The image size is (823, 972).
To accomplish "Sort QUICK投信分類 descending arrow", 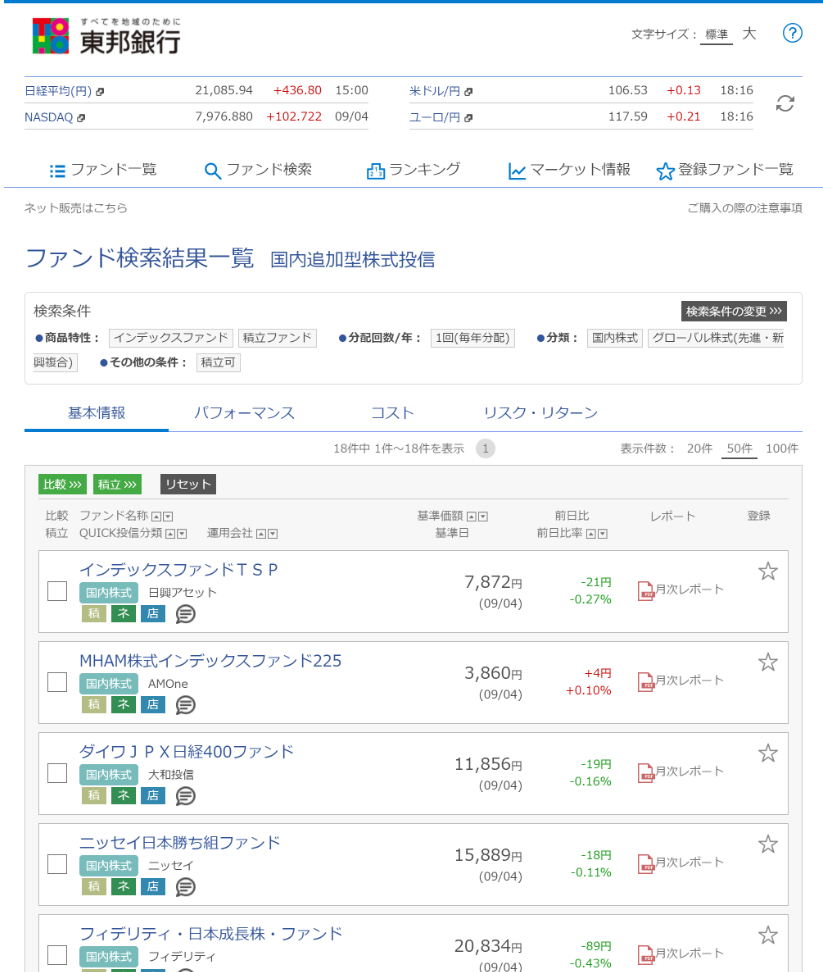I will [x=182, y=534].
